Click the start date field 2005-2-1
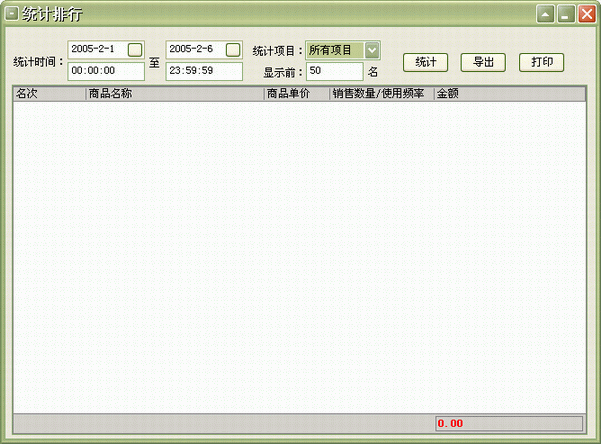This screenshot has width=601, height=444. [97, 49]
